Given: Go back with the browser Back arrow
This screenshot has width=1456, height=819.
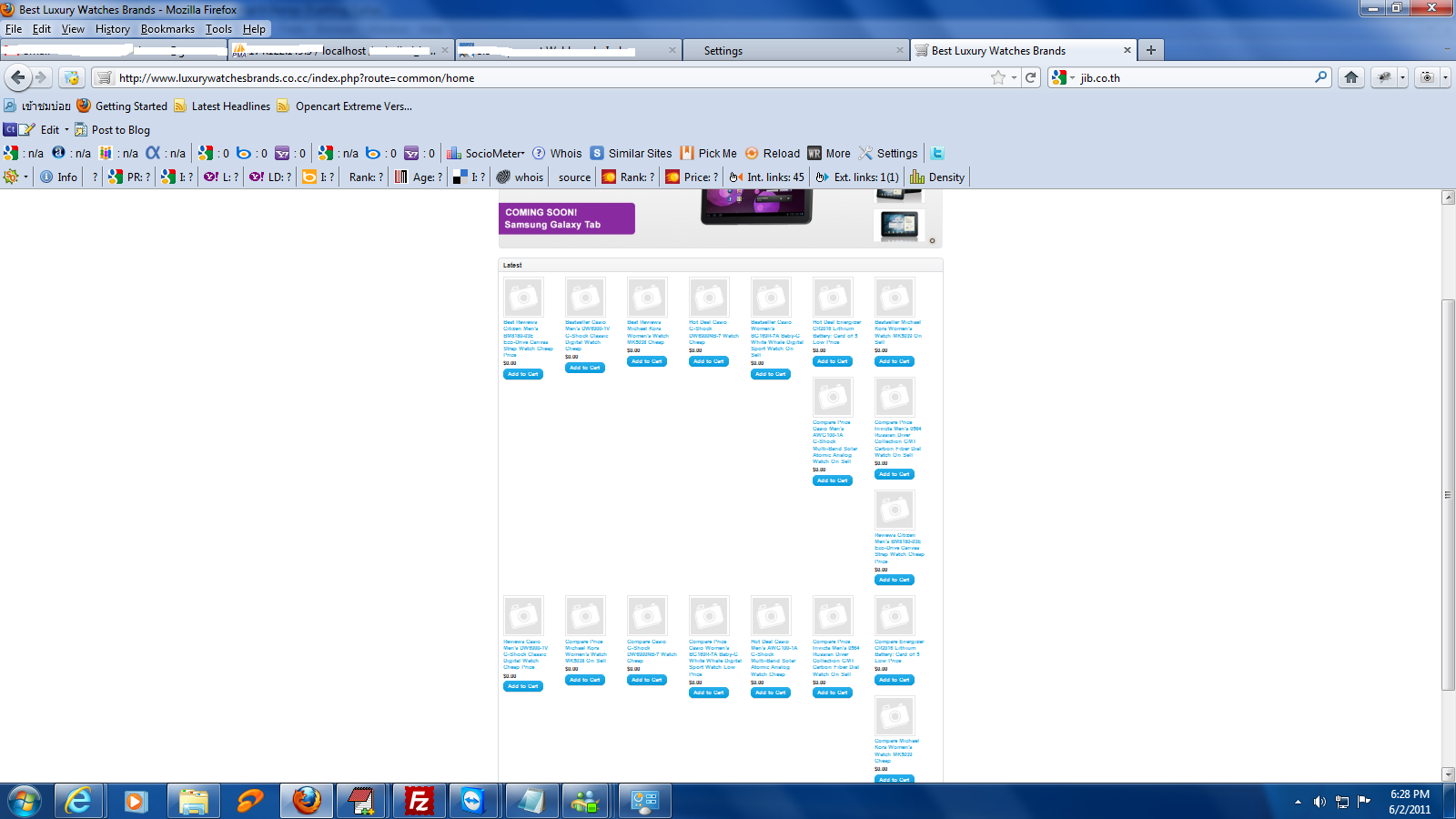Looking at the screenshot, I should [17, 77].
